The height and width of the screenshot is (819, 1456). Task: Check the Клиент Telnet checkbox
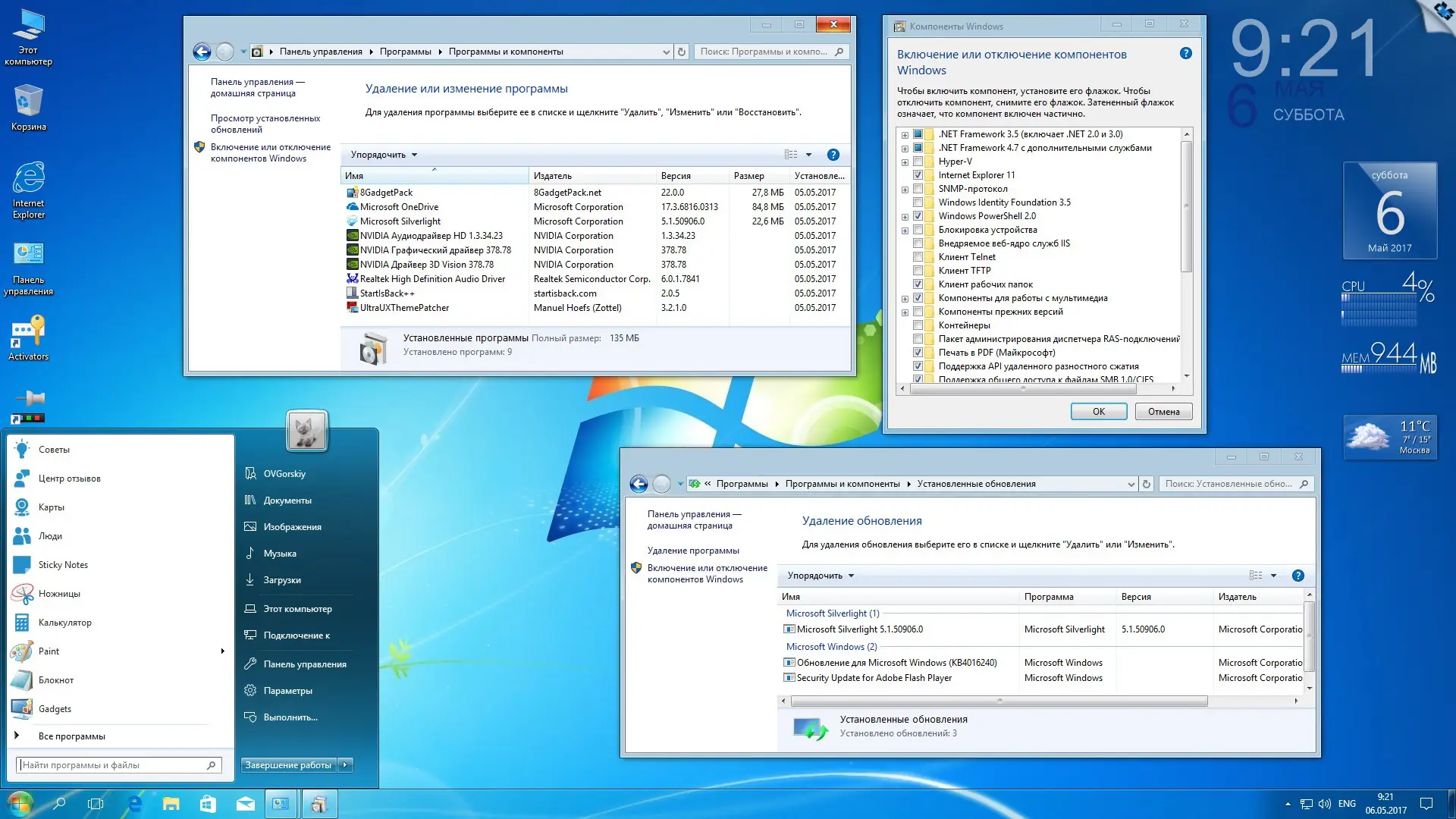[918, 257]
